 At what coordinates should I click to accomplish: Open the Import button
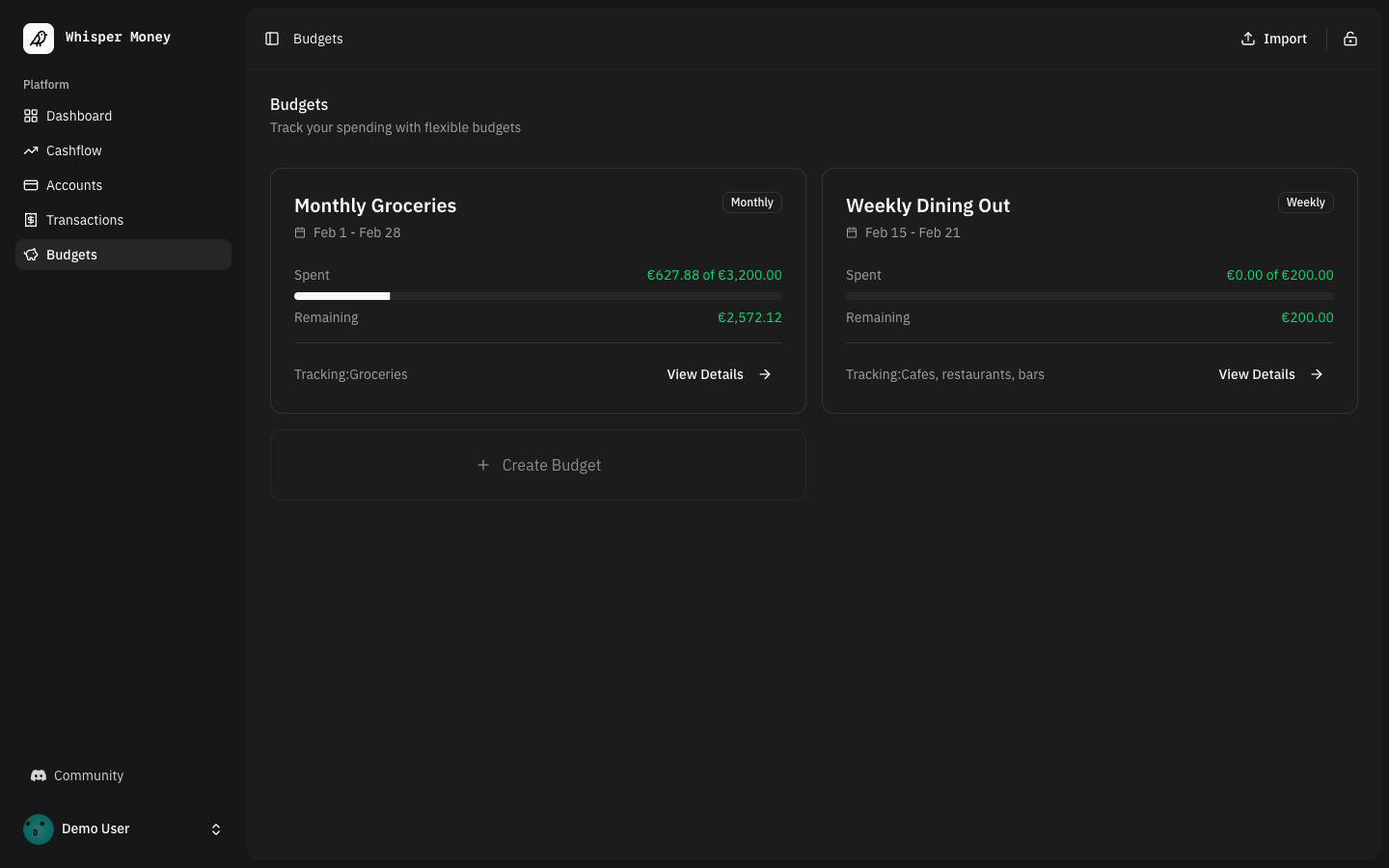tap(1273, 39)
